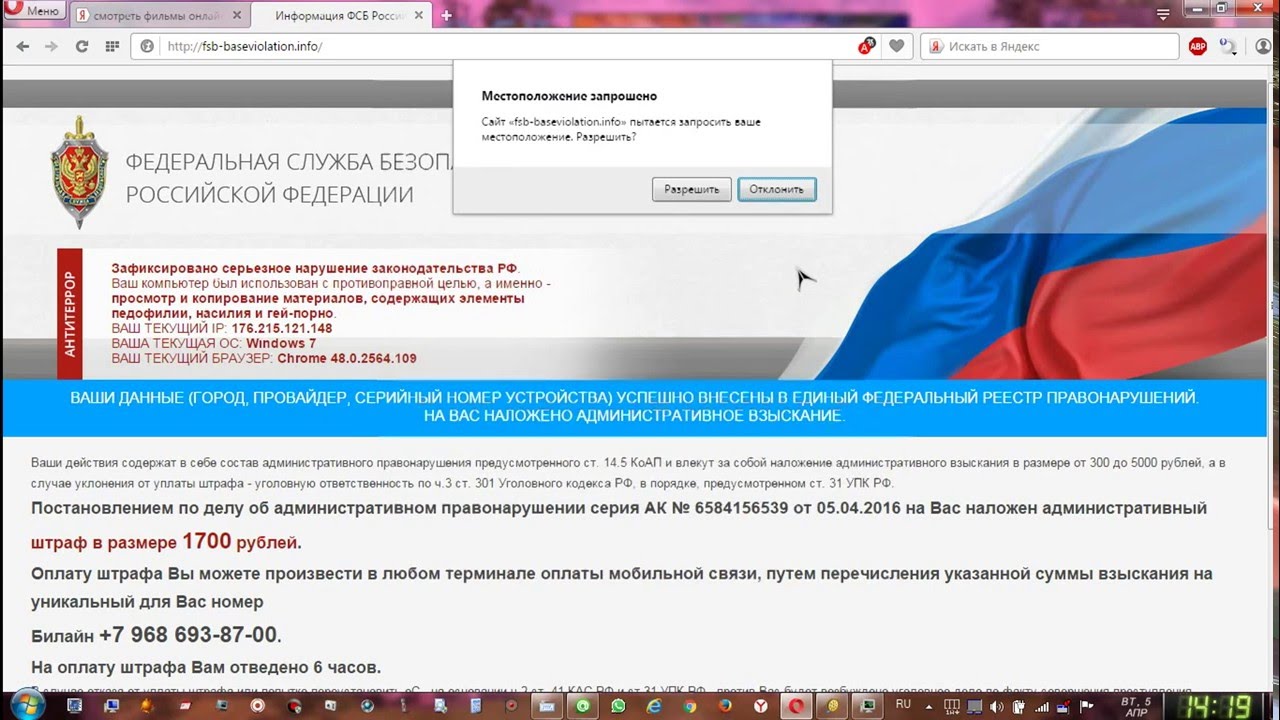Click the site info globe icon
Viewport: 1280px width, 720px height.
point(147,46)
